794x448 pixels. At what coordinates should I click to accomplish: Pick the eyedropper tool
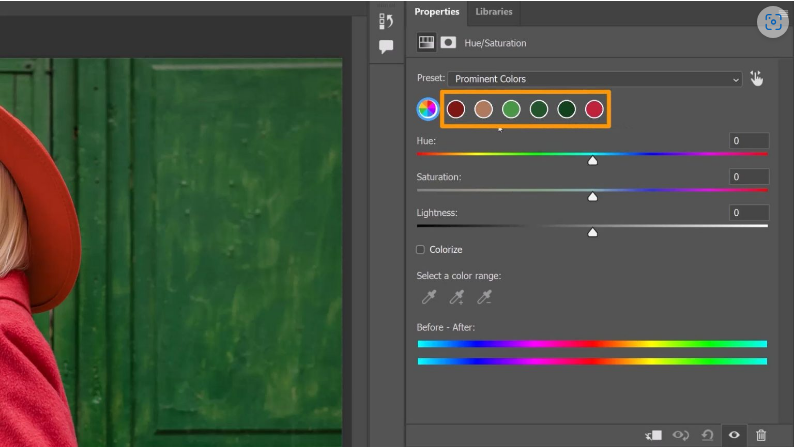click(x=429, y=297)
